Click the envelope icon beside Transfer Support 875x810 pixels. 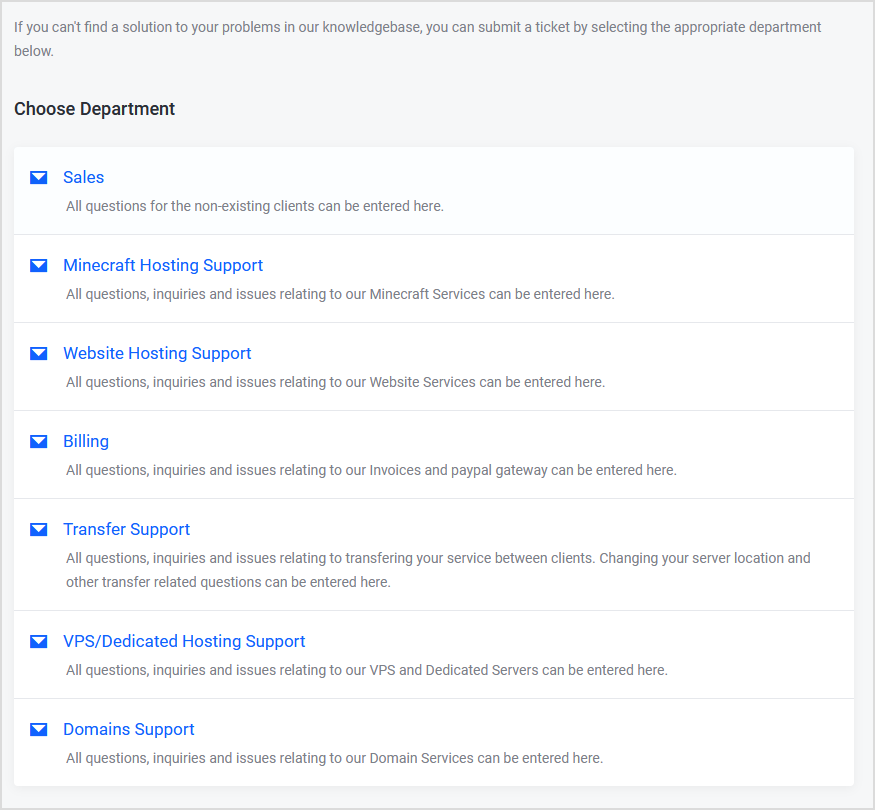(39, 529)
